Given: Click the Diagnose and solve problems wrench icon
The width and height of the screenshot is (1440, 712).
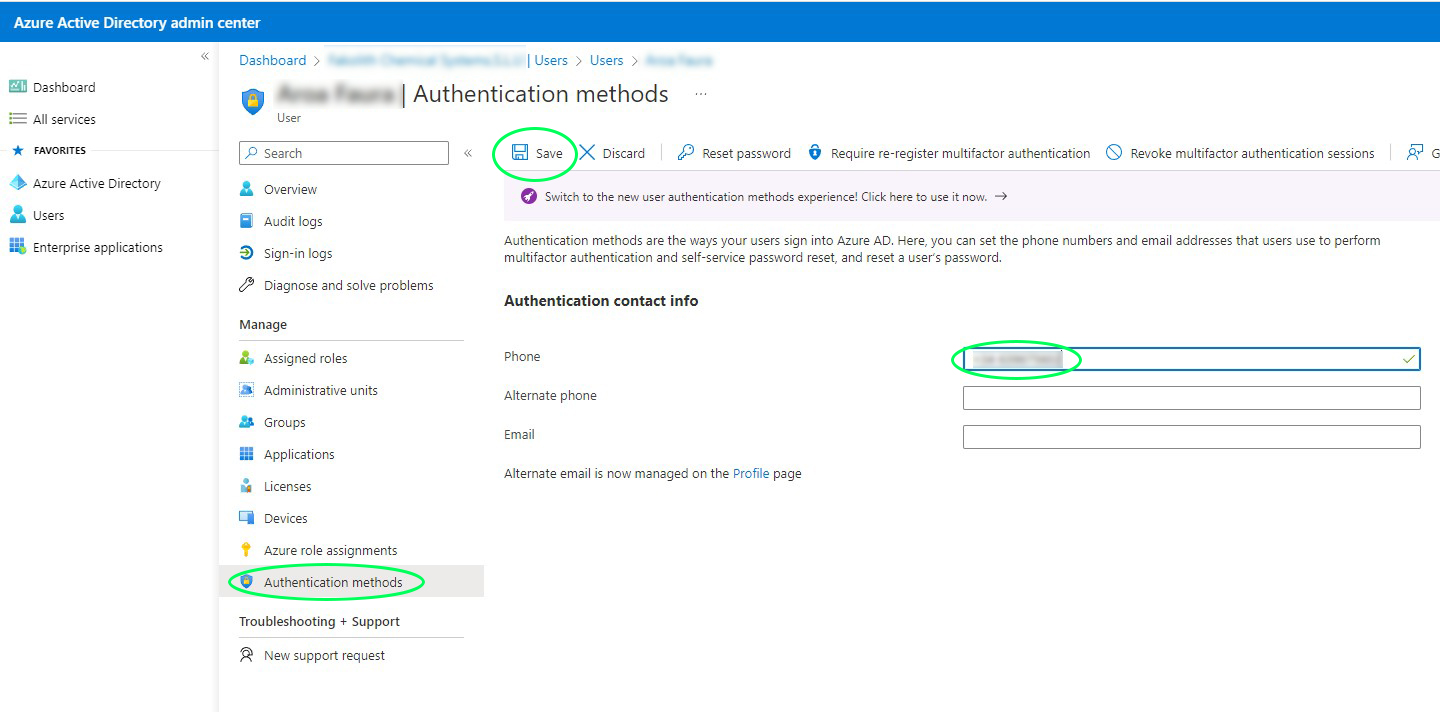Looking at the screenshot, I should tap(247, 285).
